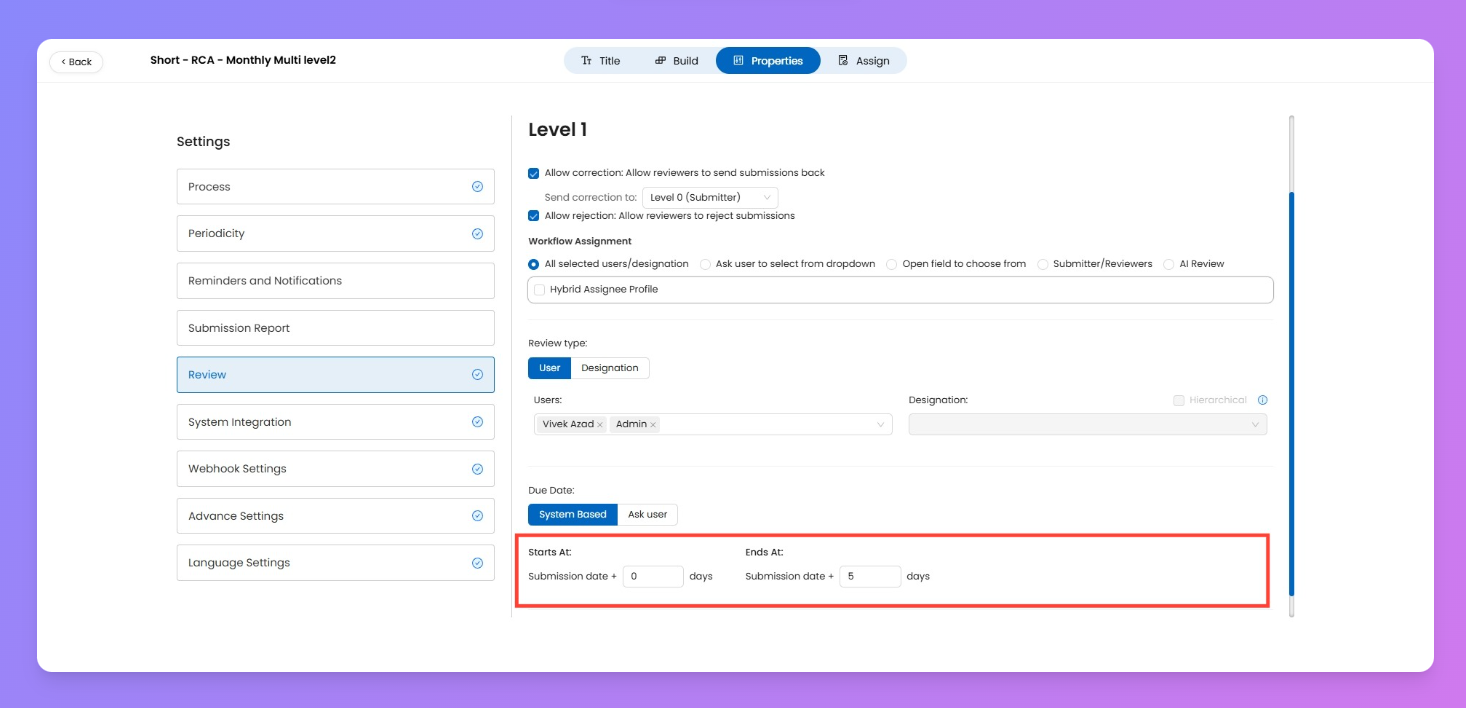Click the checkmark icon in Review row
This screenshot has height=708, width=1466.
[477, 375]
